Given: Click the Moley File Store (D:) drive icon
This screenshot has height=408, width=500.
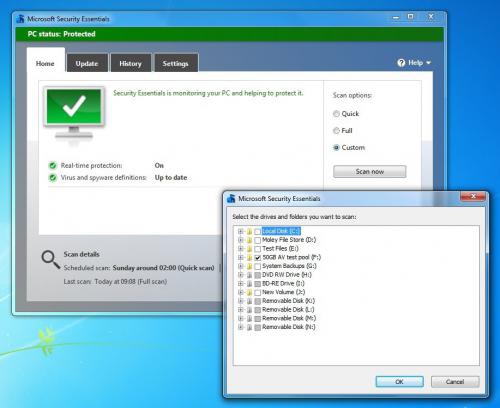Looking at the screenshot, I should coord(249,240).
